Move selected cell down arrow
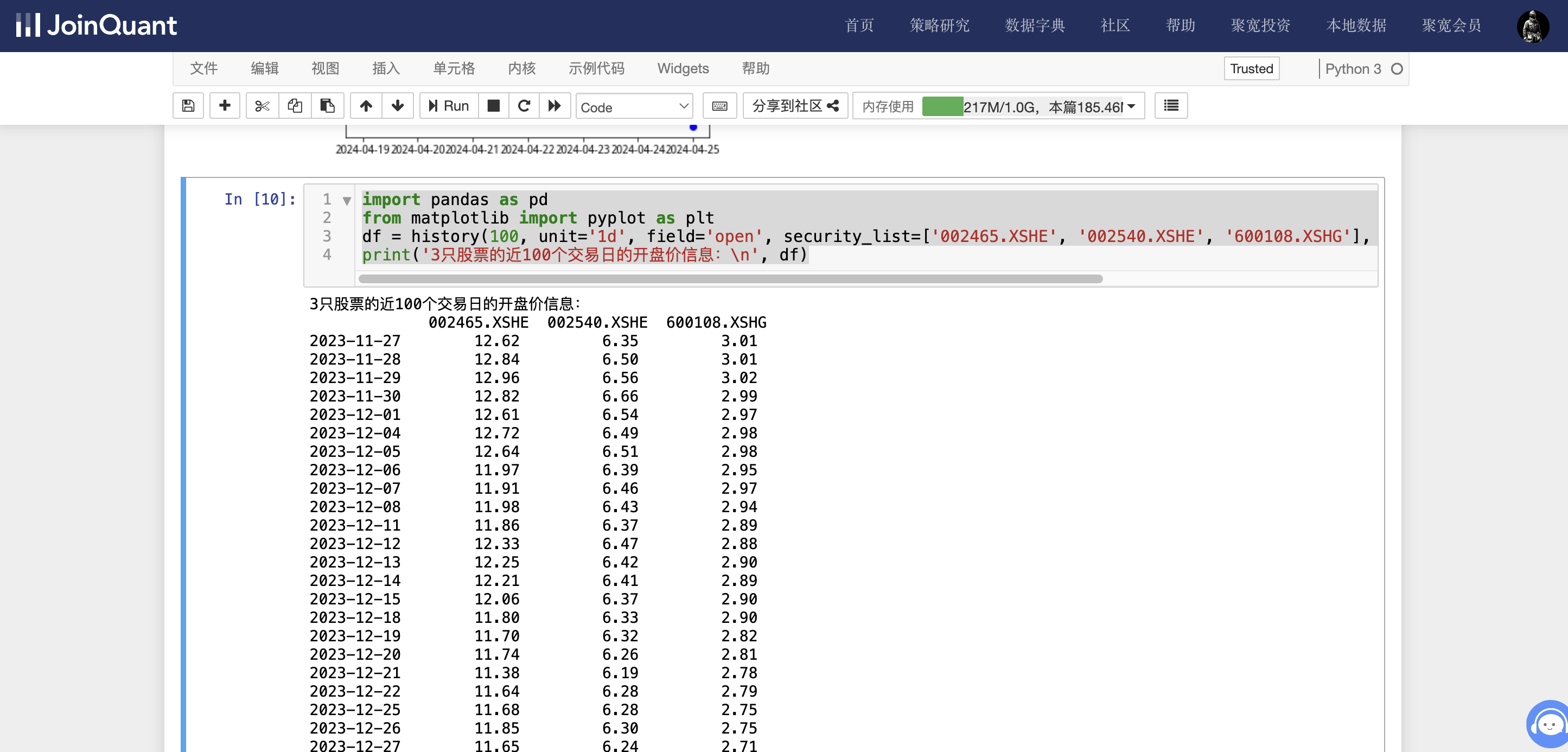This screenshot has width=1568, height=752. [398, 106]
